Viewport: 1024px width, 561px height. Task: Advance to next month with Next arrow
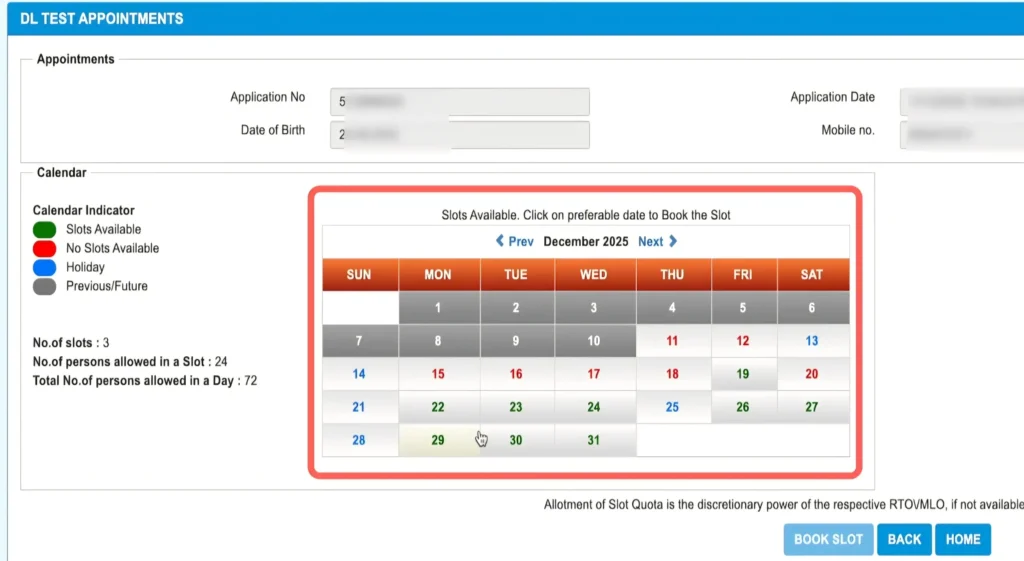tap(658, 241)
